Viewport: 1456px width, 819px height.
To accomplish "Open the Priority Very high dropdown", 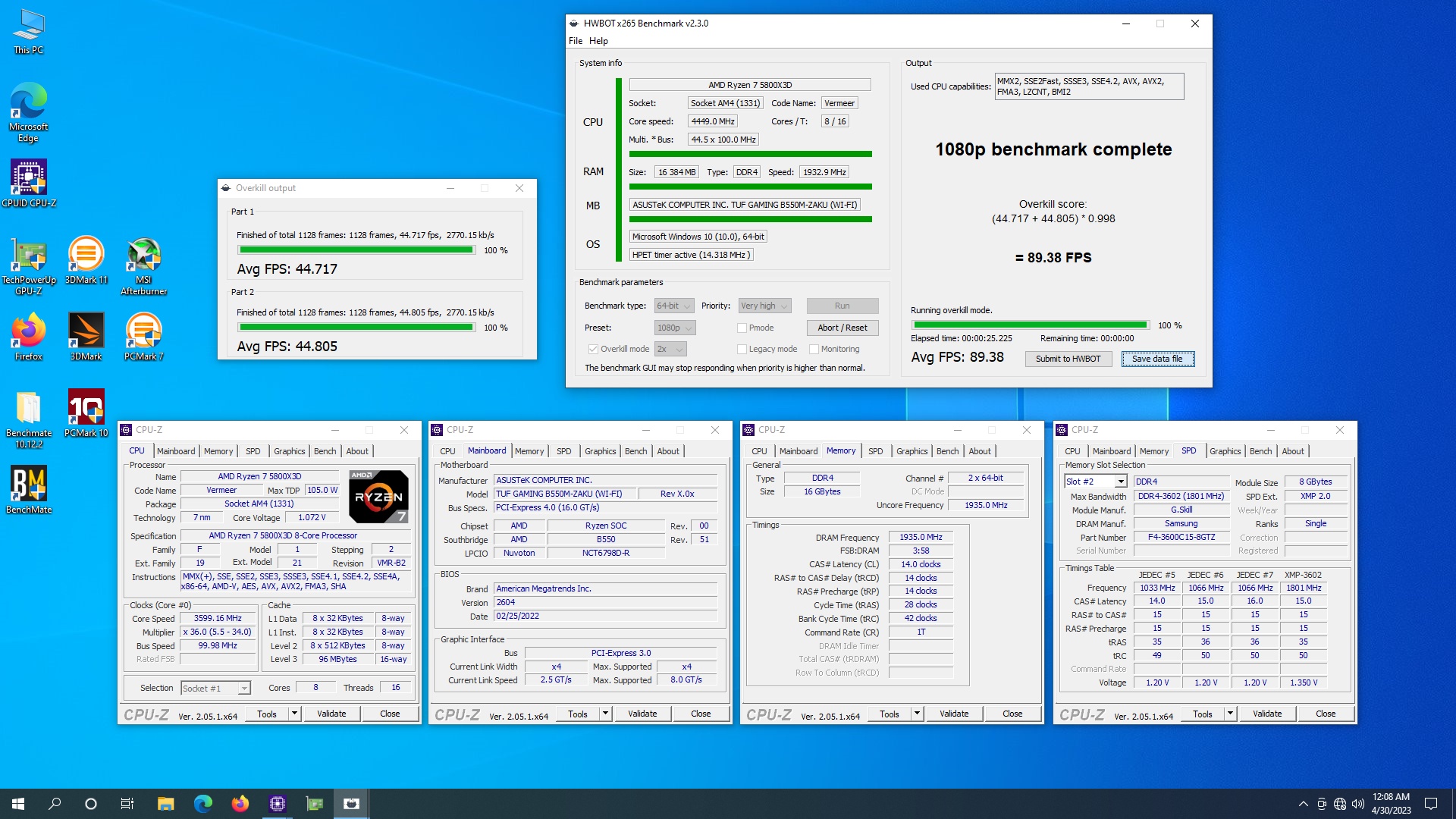I will pos(765,306).
